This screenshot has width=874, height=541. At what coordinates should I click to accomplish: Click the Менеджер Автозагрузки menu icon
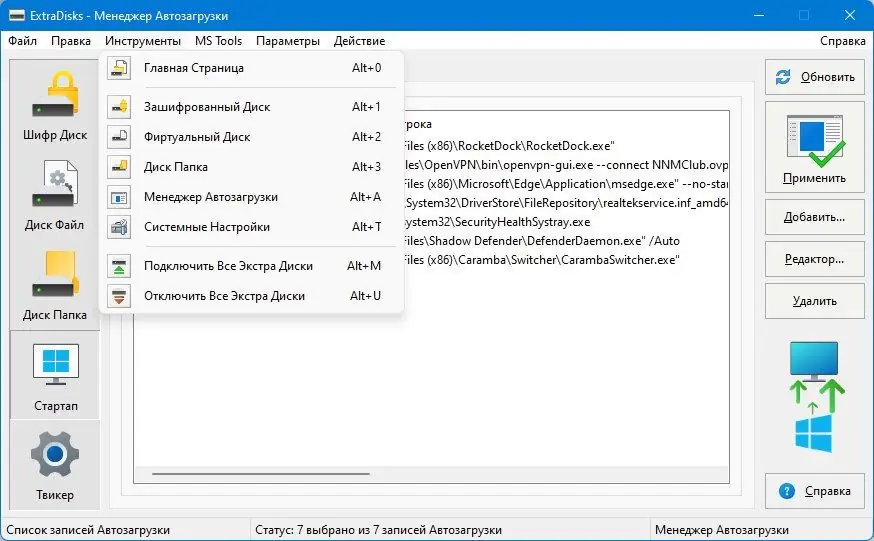point(119,197)
